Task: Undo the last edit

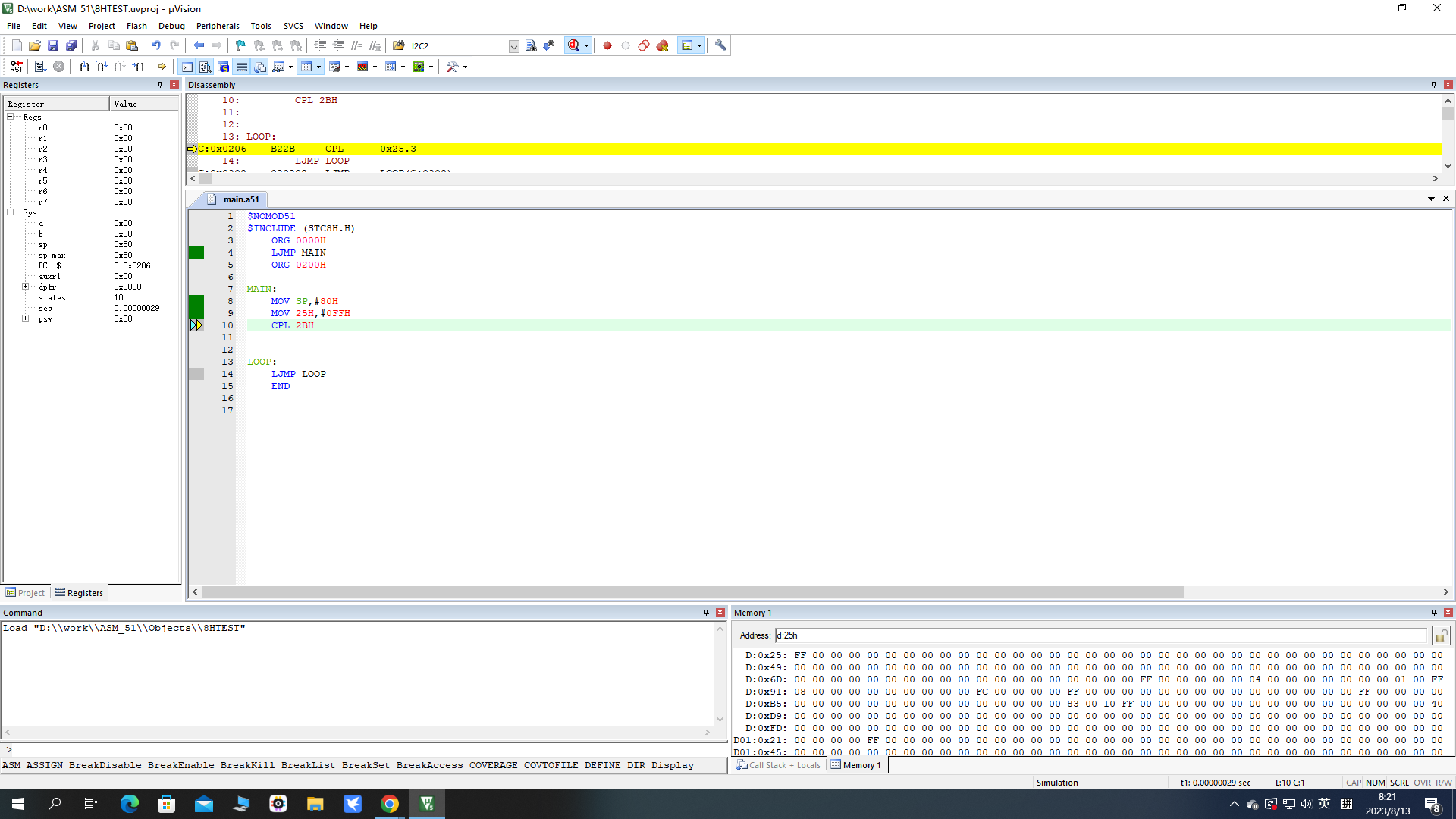Action: pos(155,45)
